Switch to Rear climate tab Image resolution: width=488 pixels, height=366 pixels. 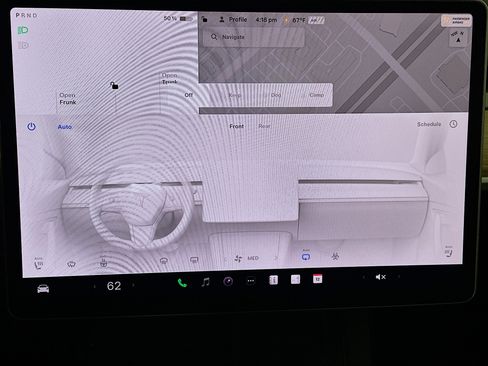(x=264, y=126)
